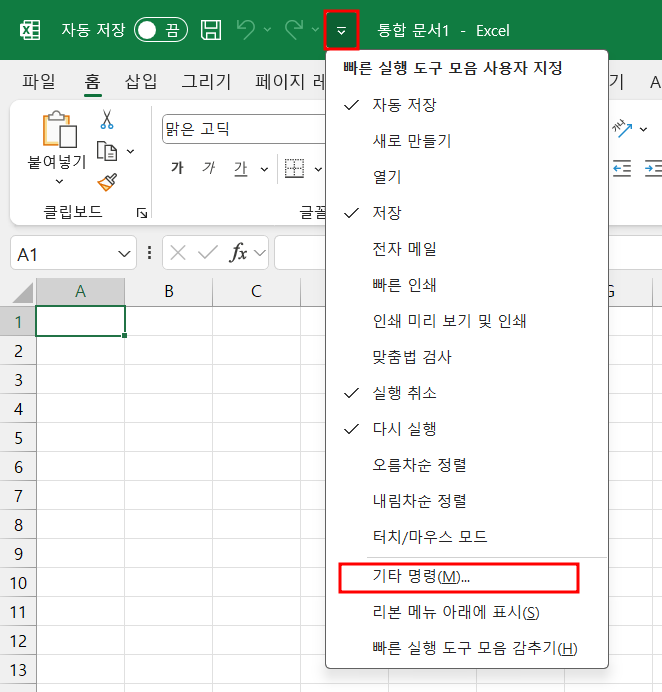Open the underline style dropdown arrow
Image resolution: width=662 pixels, height=692 pixels.
click(x=264, y=169)
